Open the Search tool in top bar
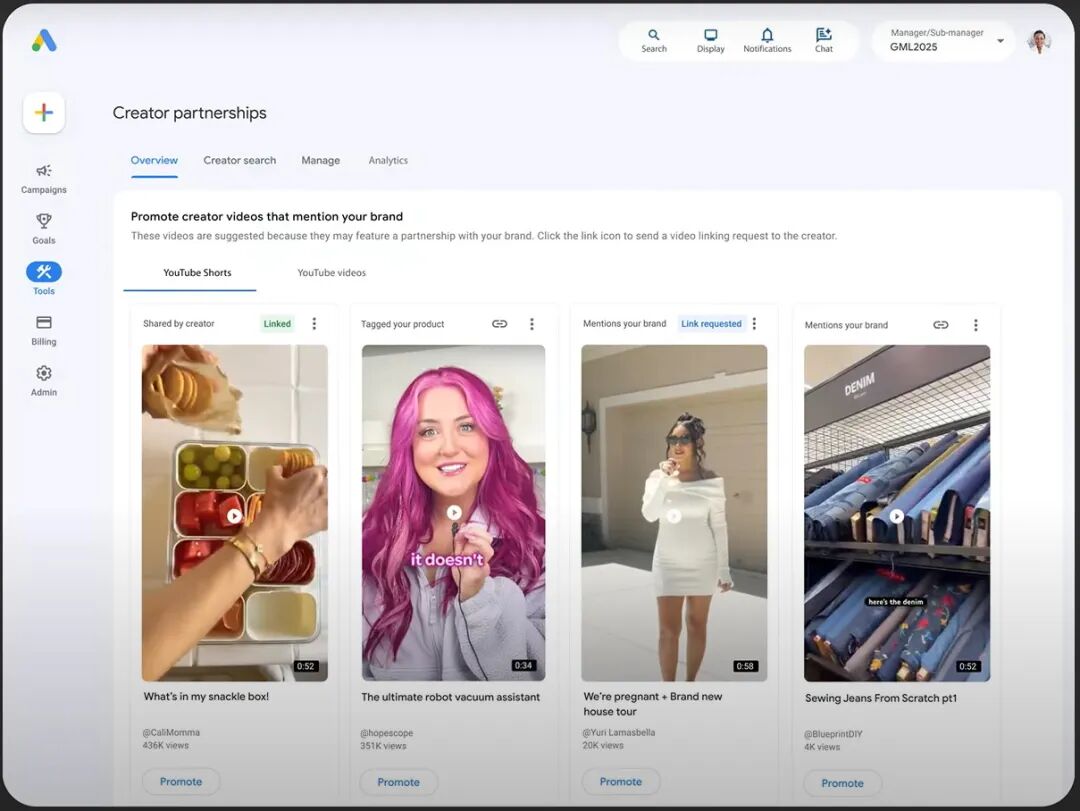 [654, 41]
